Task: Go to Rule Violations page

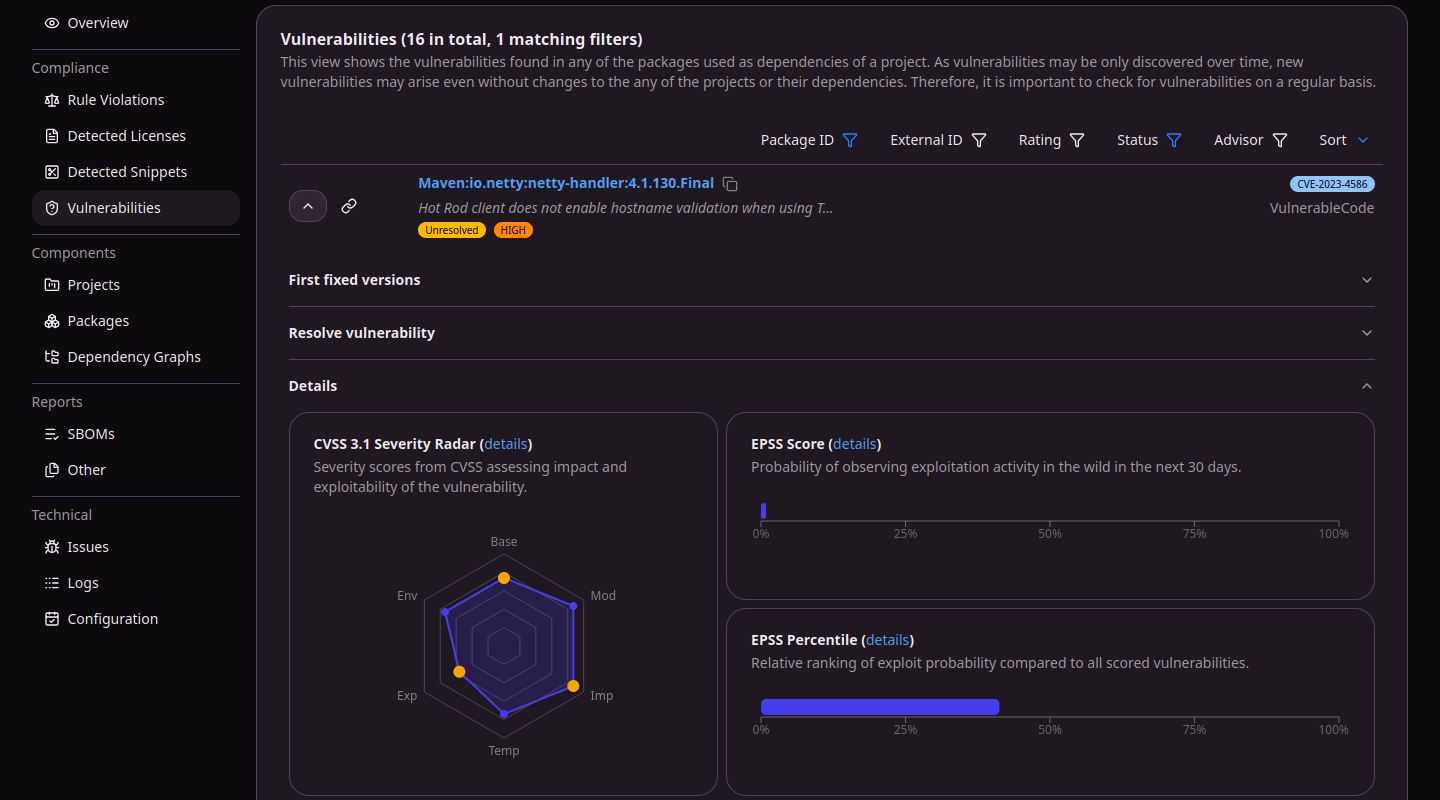Action: pos(136,100)
